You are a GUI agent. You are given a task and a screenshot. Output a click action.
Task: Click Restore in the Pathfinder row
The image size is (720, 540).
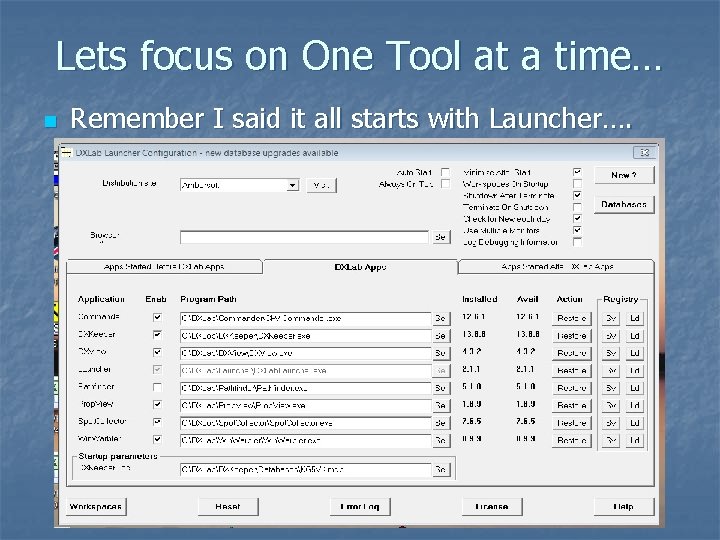[x=572, y=388]
